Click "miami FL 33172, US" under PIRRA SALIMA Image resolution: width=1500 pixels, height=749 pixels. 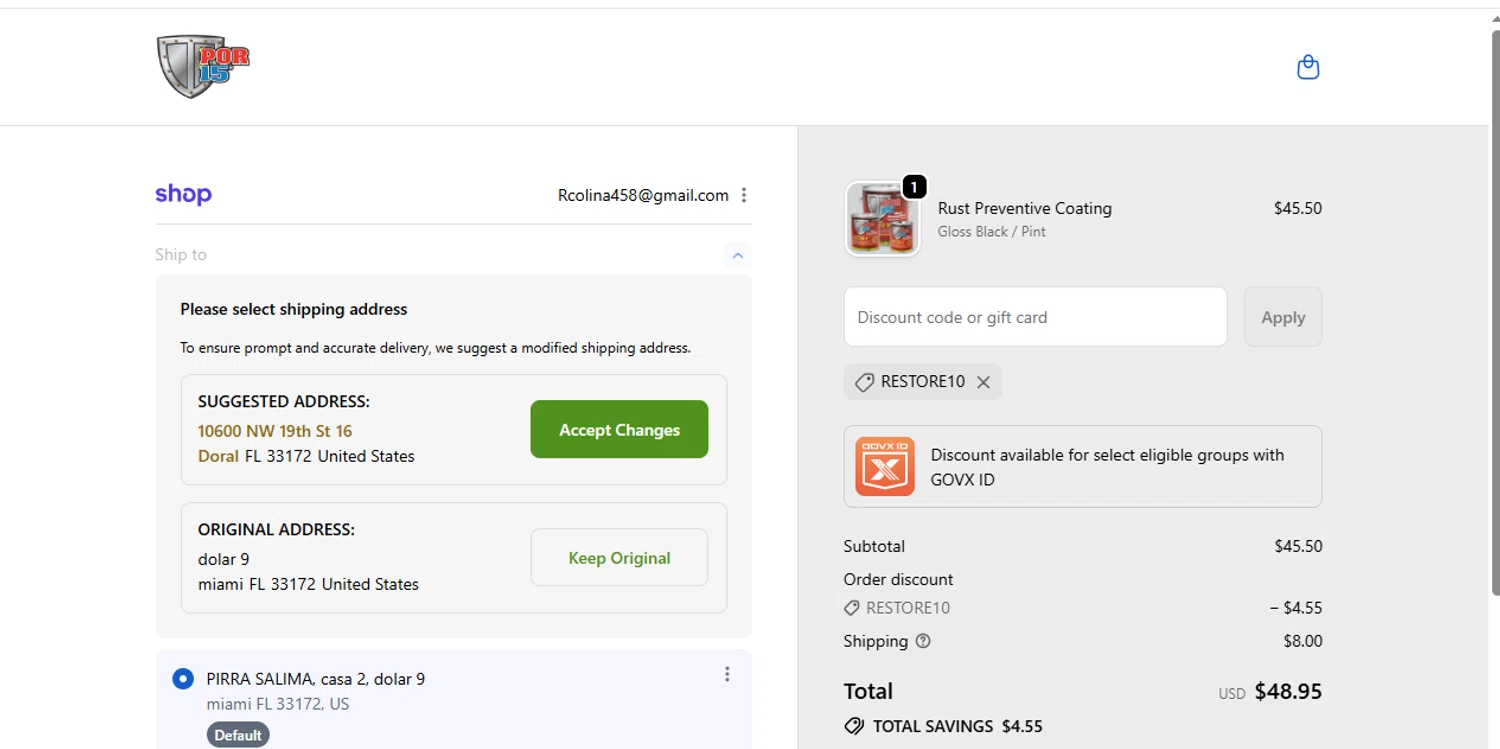tap(278, 704)
